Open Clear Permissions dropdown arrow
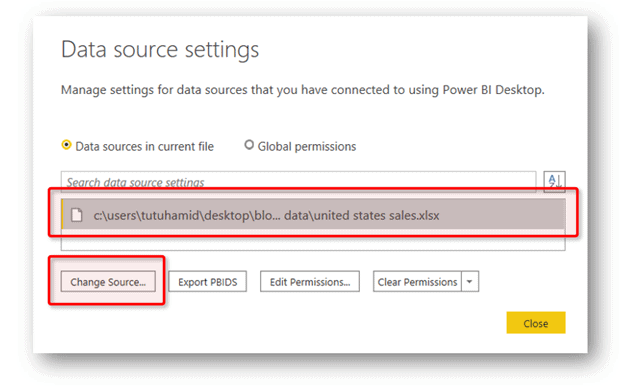624x388 pixels. 470,282
